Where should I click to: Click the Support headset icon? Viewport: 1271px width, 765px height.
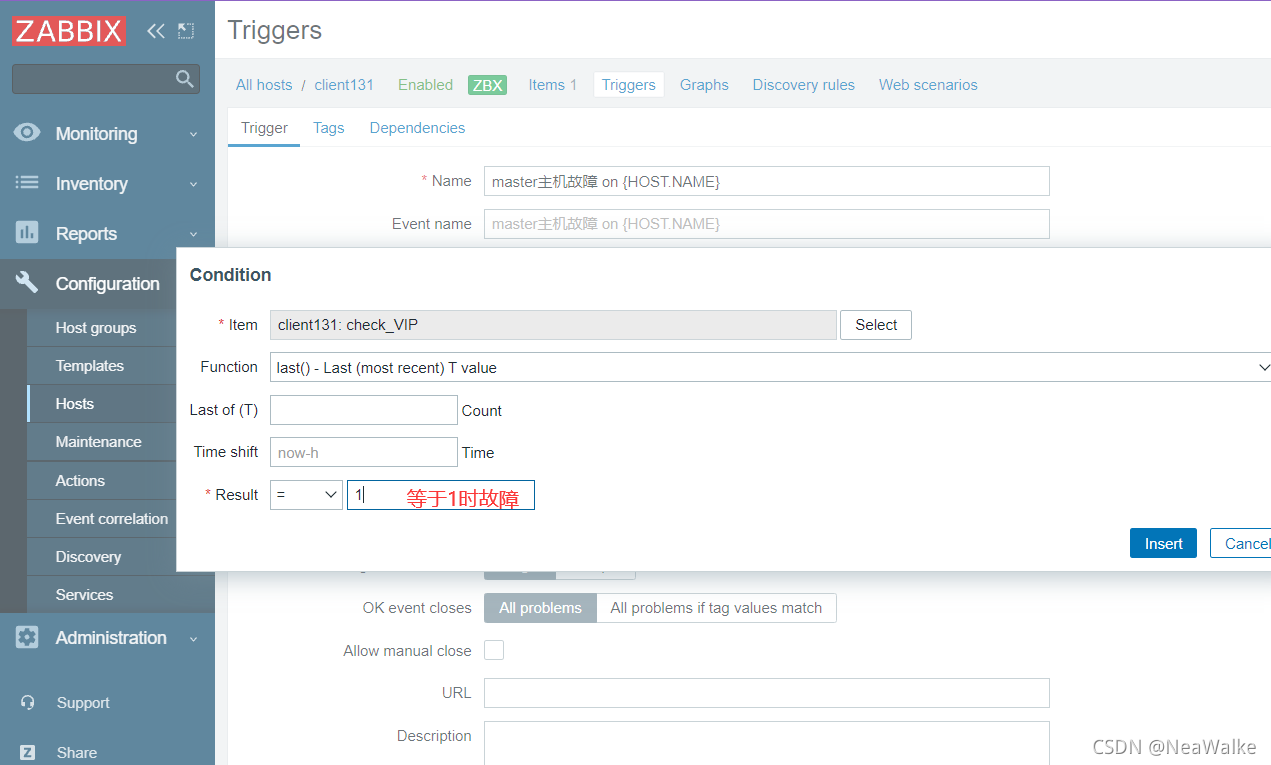[x=28, y=703]
